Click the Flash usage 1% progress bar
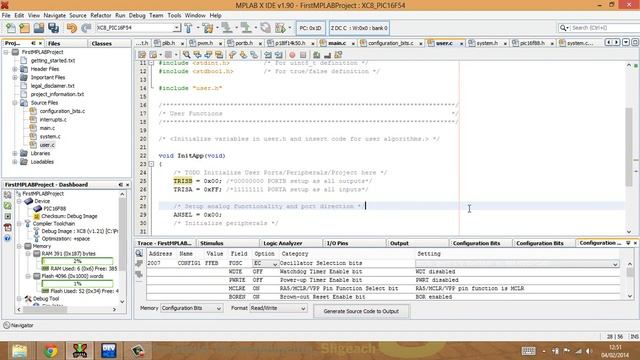Screen dimensions: 640x360 pos(78,284)
